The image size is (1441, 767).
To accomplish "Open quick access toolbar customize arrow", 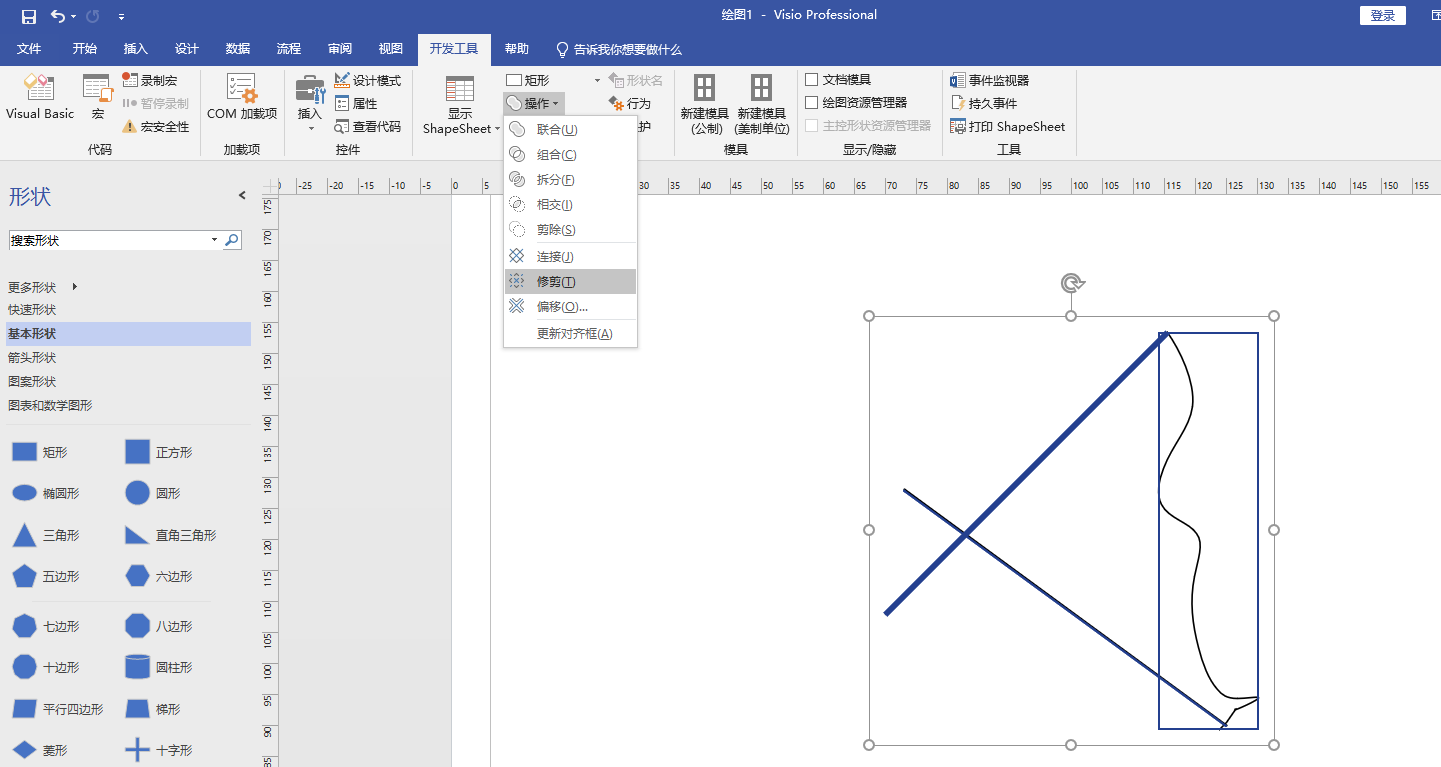I will 121,17.
